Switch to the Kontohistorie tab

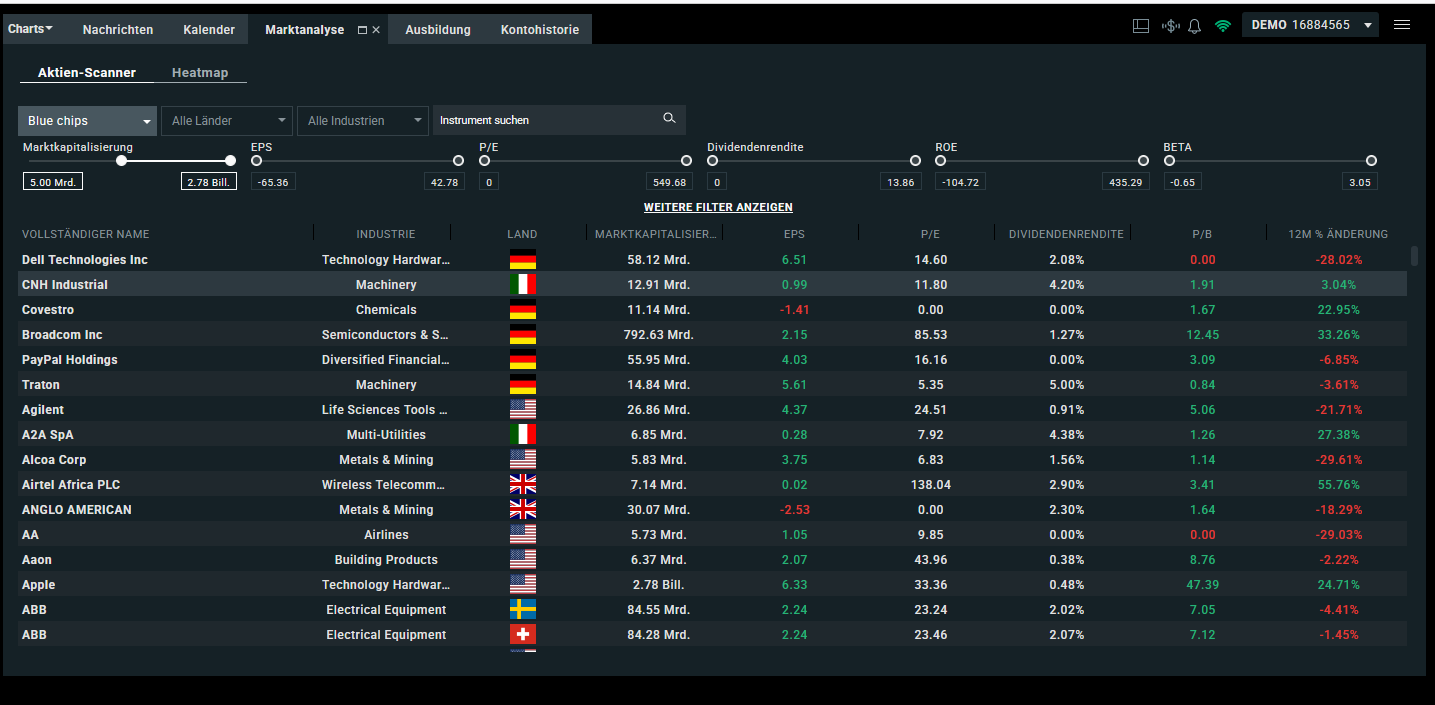tap(540, 29)
